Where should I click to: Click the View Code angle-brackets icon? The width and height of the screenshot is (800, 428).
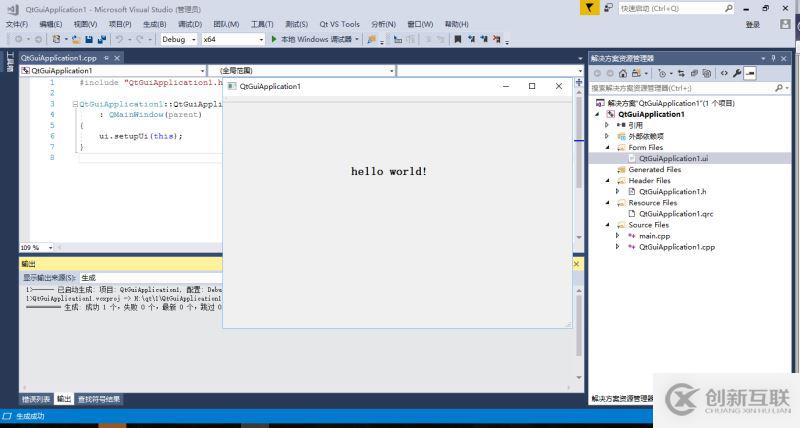(724, 73)
